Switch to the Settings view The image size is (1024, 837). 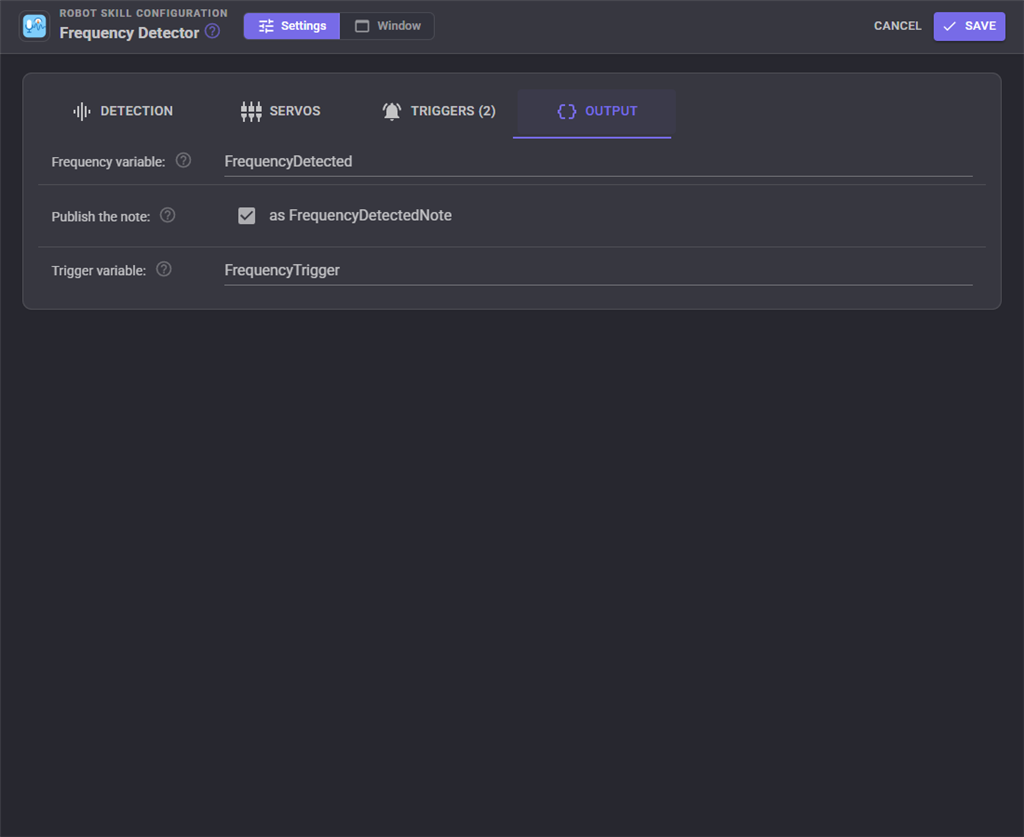tap(292, 26)
